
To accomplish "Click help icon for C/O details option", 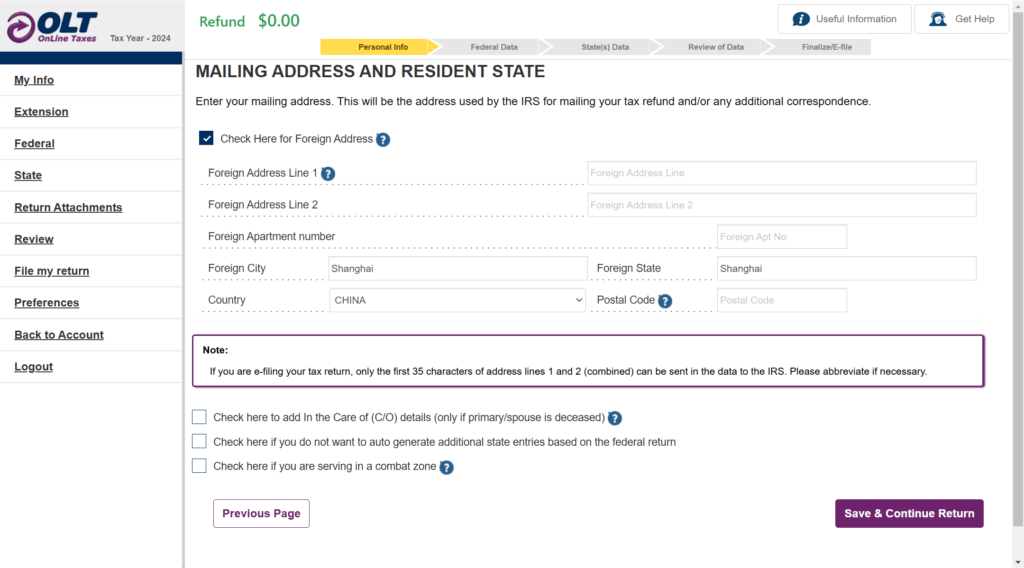I will [615, 418].
